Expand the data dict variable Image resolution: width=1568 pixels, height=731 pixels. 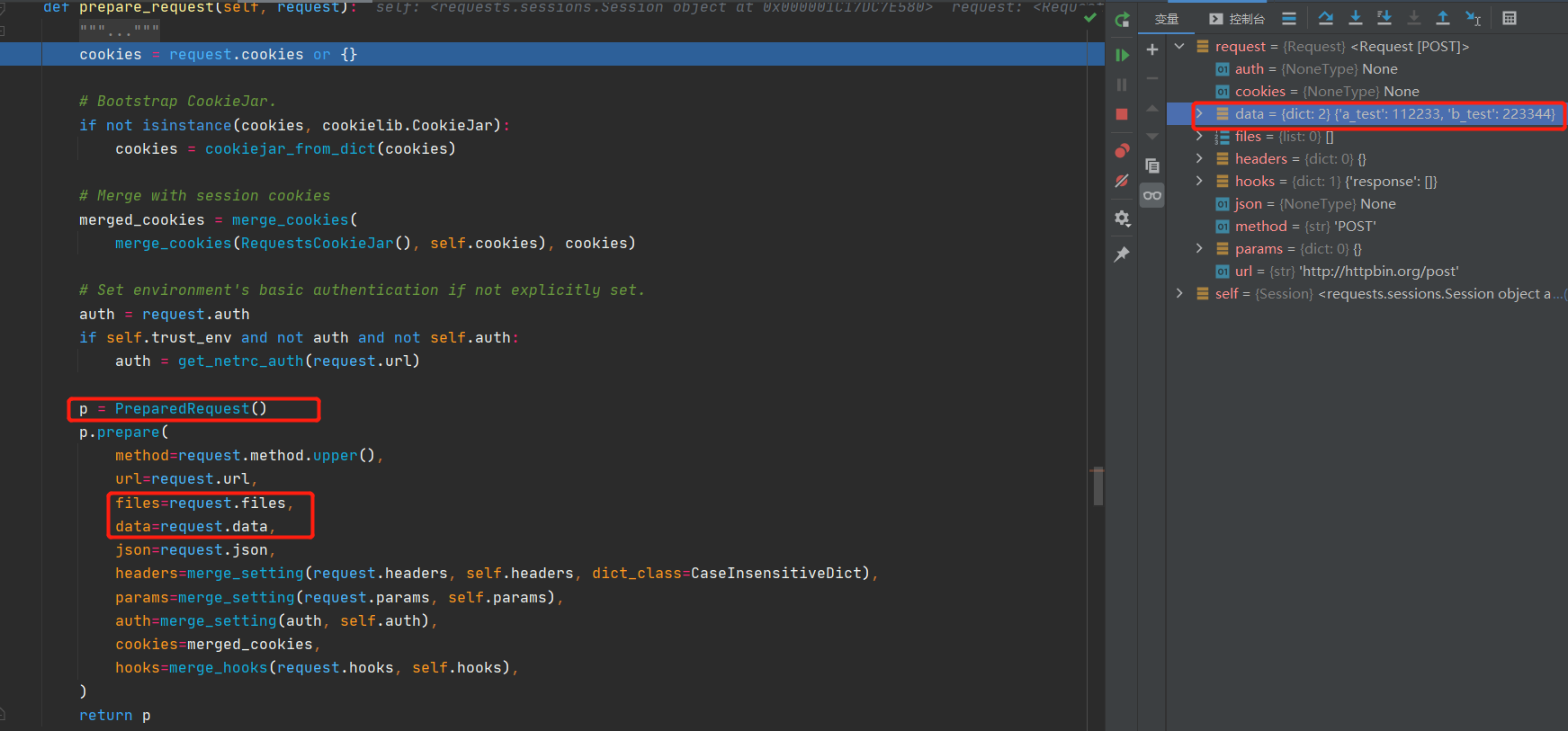coord(1199,114)
